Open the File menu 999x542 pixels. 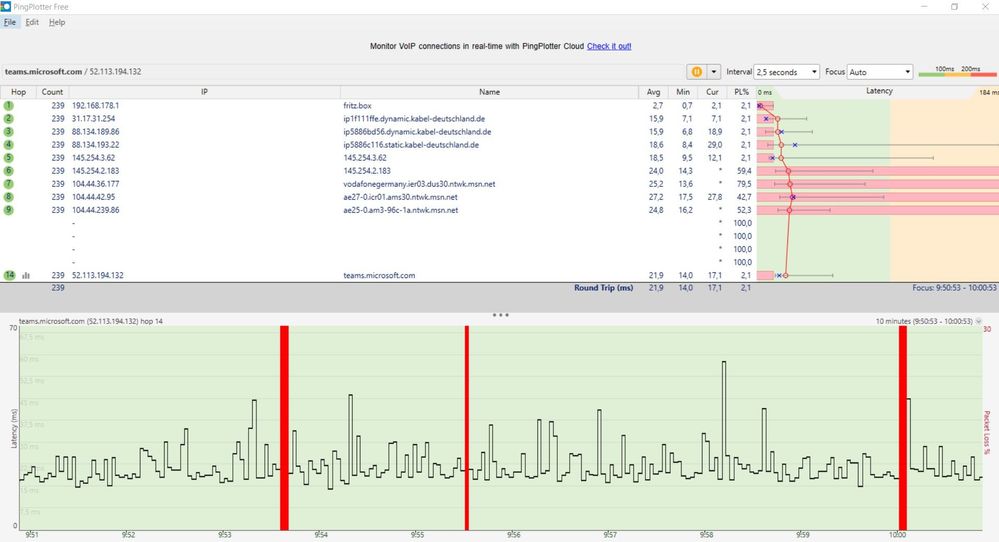10,22
